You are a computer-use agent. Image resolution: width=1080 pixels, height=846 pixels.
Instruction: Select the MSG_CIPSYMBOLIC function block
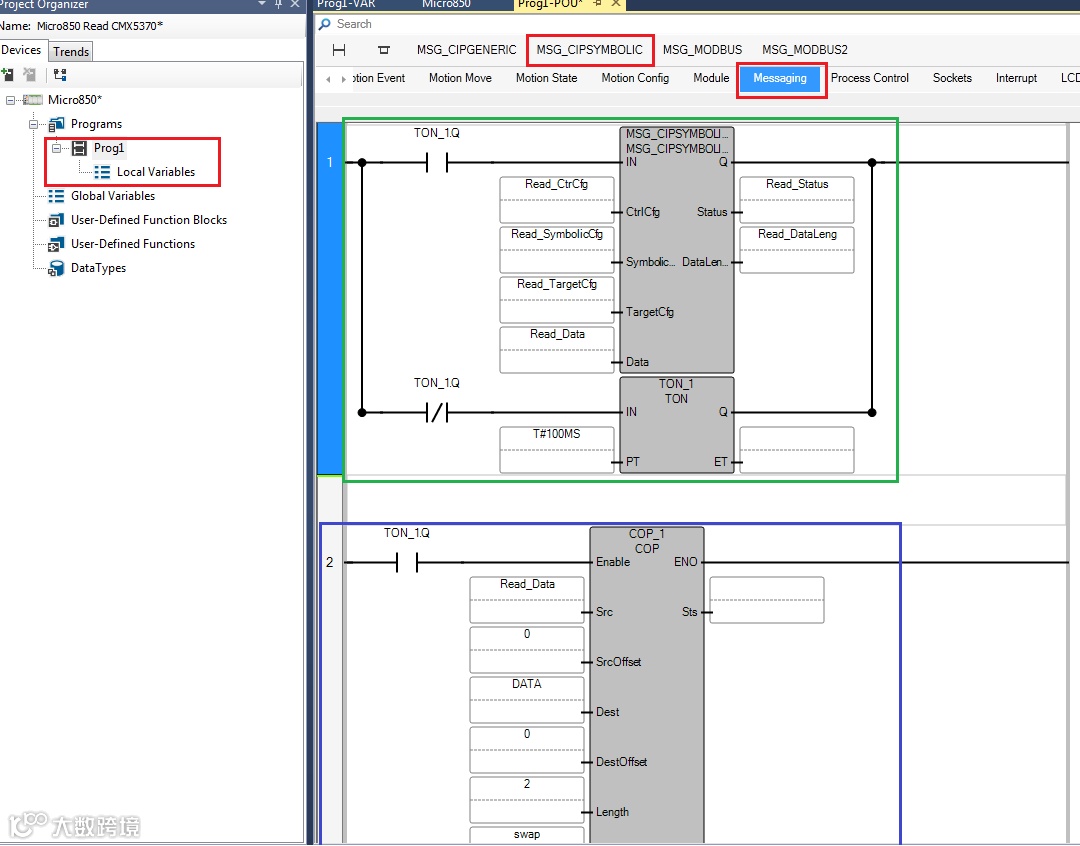pyautogui.click(x=676, y=249)
